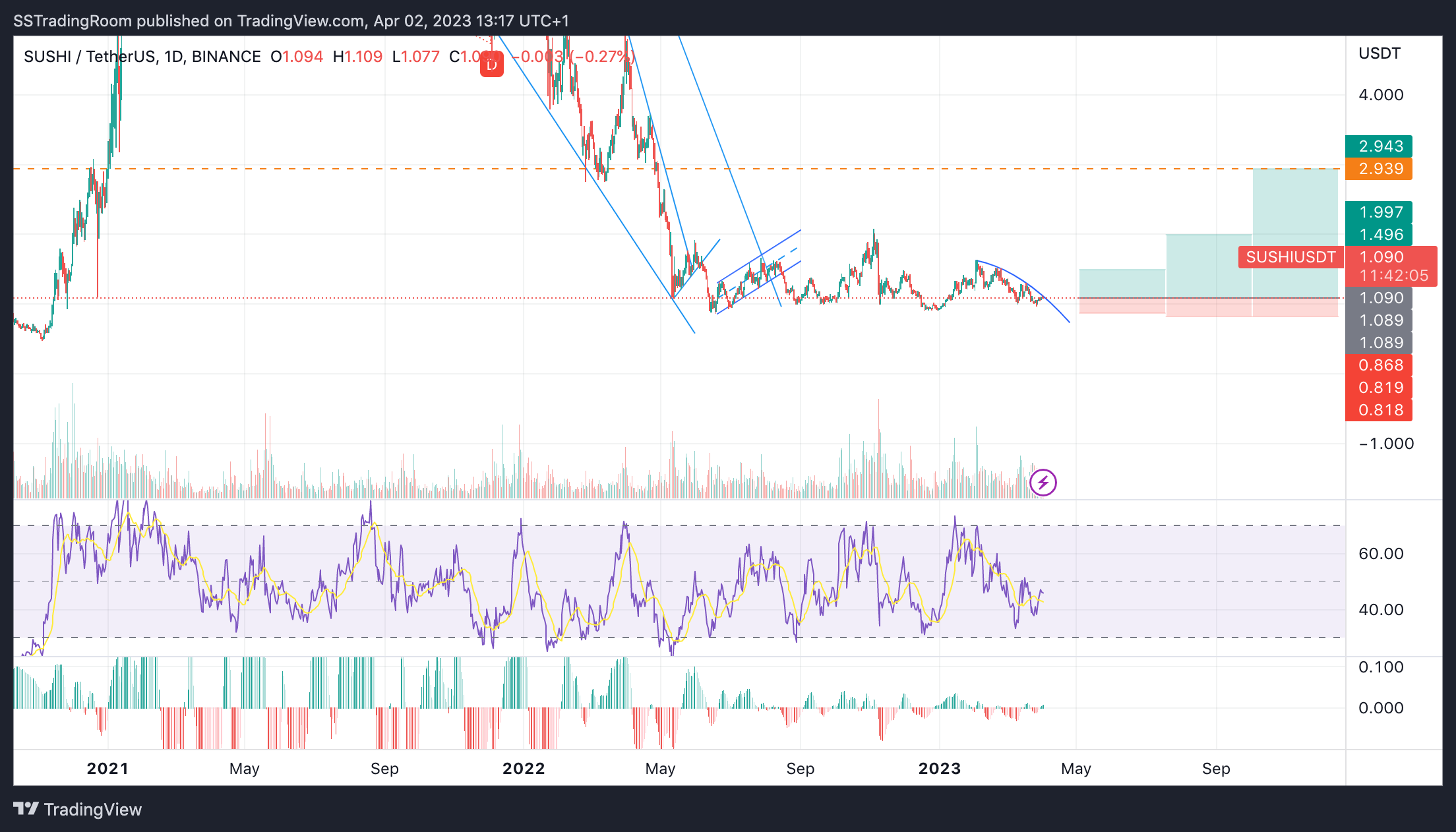Image resolution: width=1456 pixels, height=832 pixels.
Task: Click the red 0.818 price label
Action: pos(1379,410)
